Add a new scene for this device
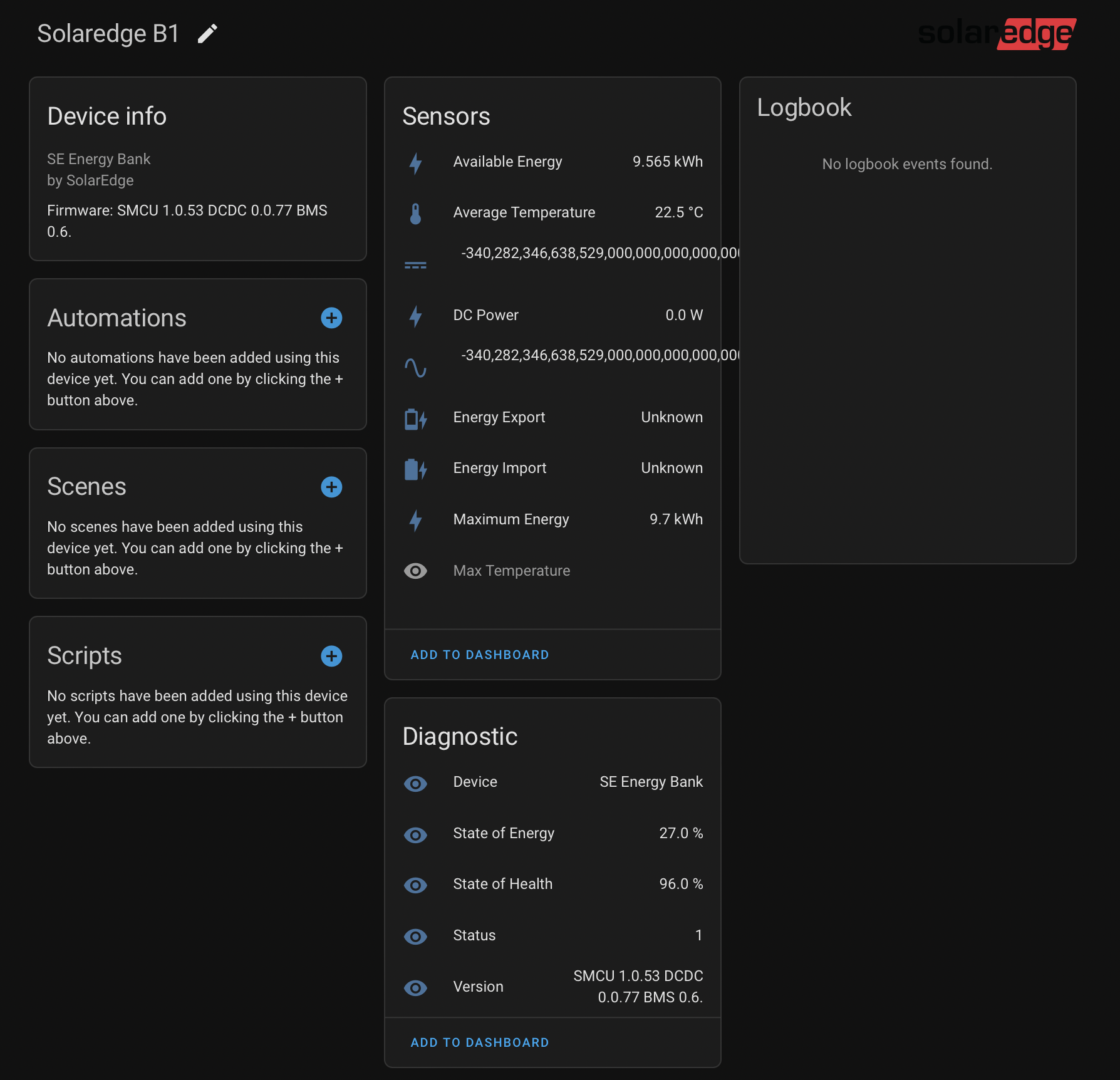 [331, 487]
